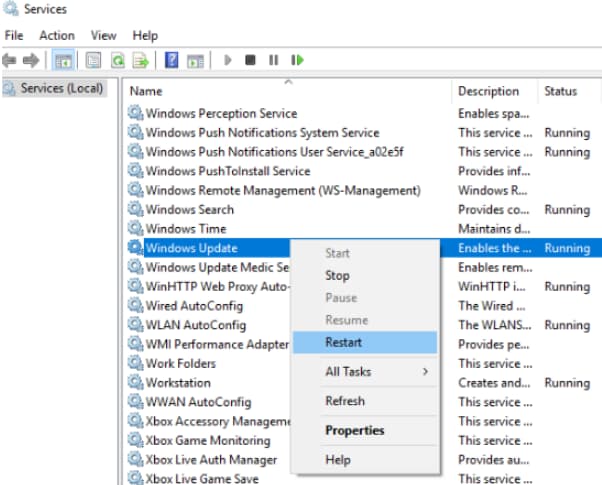Sort by the Name column header
The image size is (602, 485).
click(x=288, y=91)
